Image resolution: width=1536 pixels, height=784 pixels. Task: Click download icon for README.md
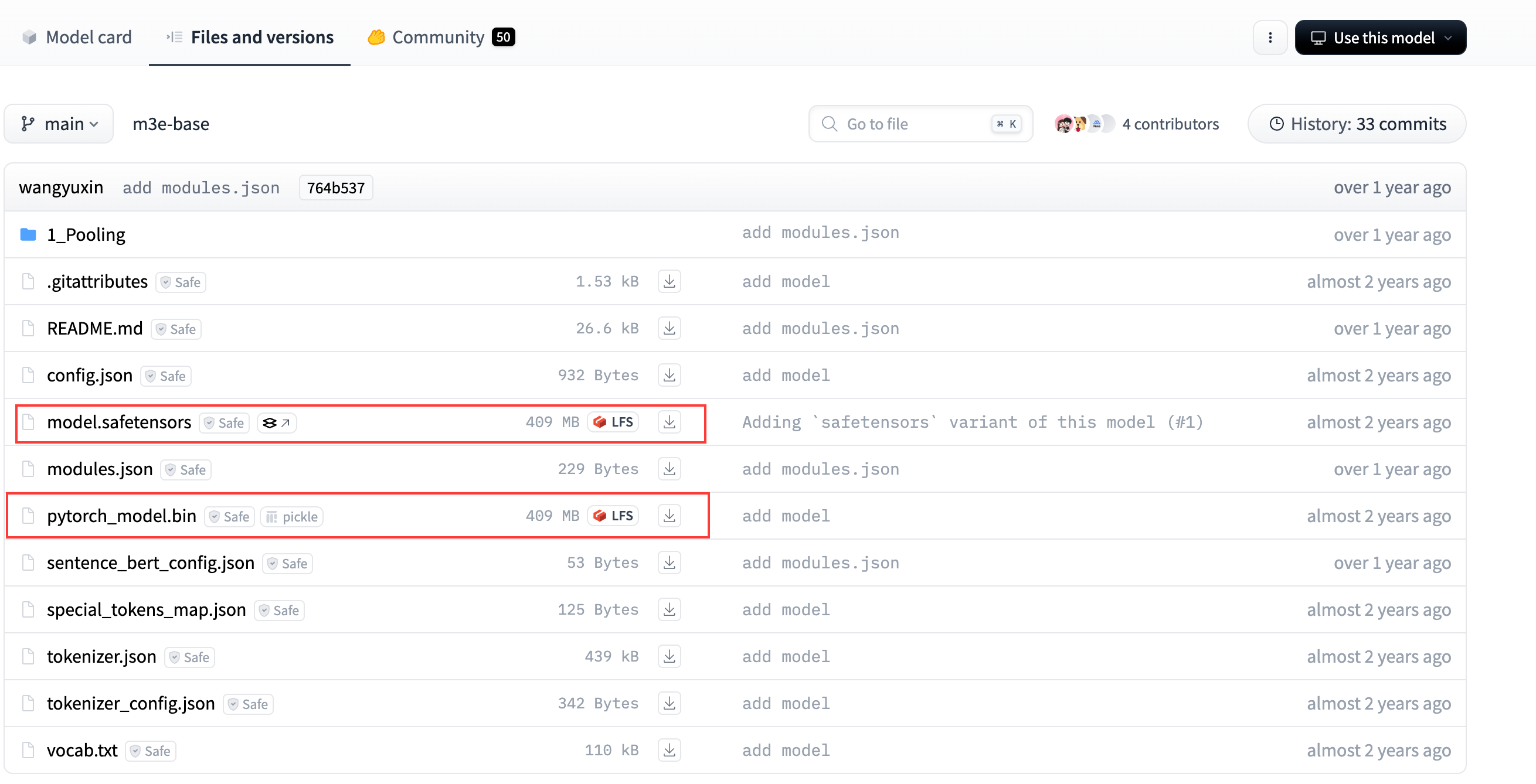pyautogui.click(x=669, y=328)
